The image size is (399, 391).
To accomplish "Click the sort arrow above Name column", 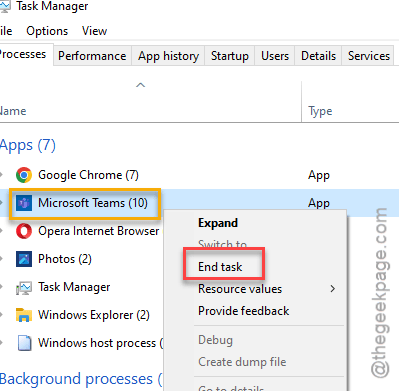I will tap(141, 85).
